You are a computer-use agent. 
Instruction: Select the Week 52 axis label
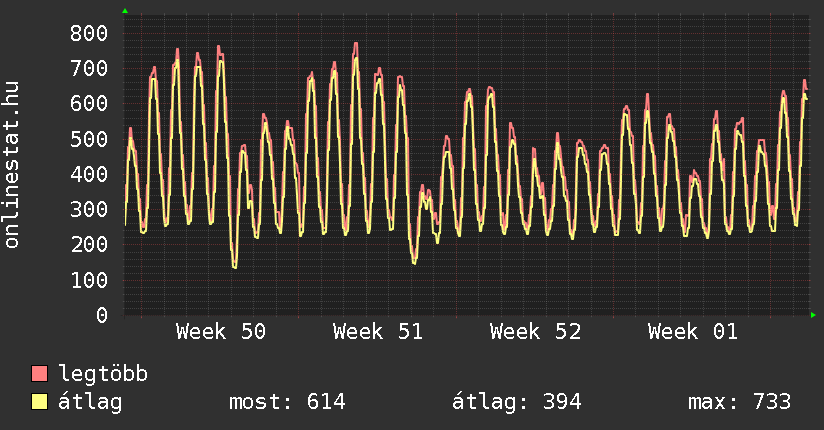pos(535,331)
